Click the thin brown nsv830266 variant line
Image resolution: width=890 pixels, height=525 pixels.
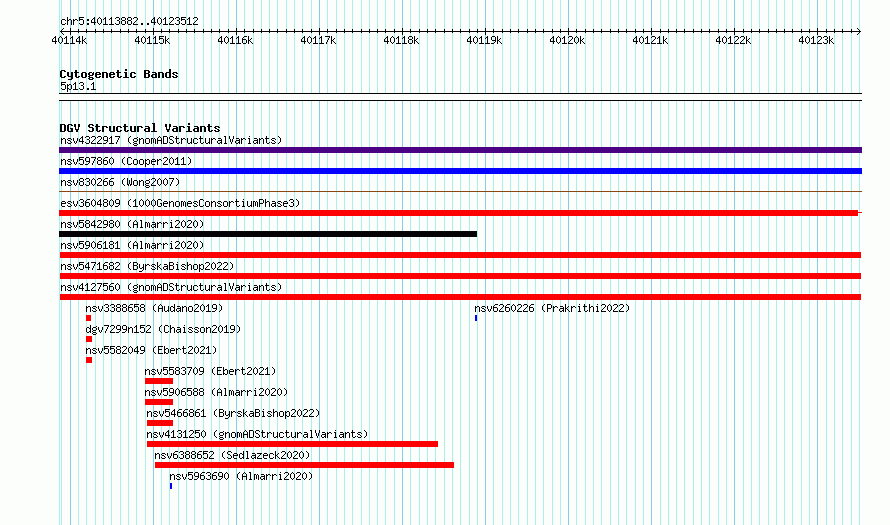pos(460,192)
